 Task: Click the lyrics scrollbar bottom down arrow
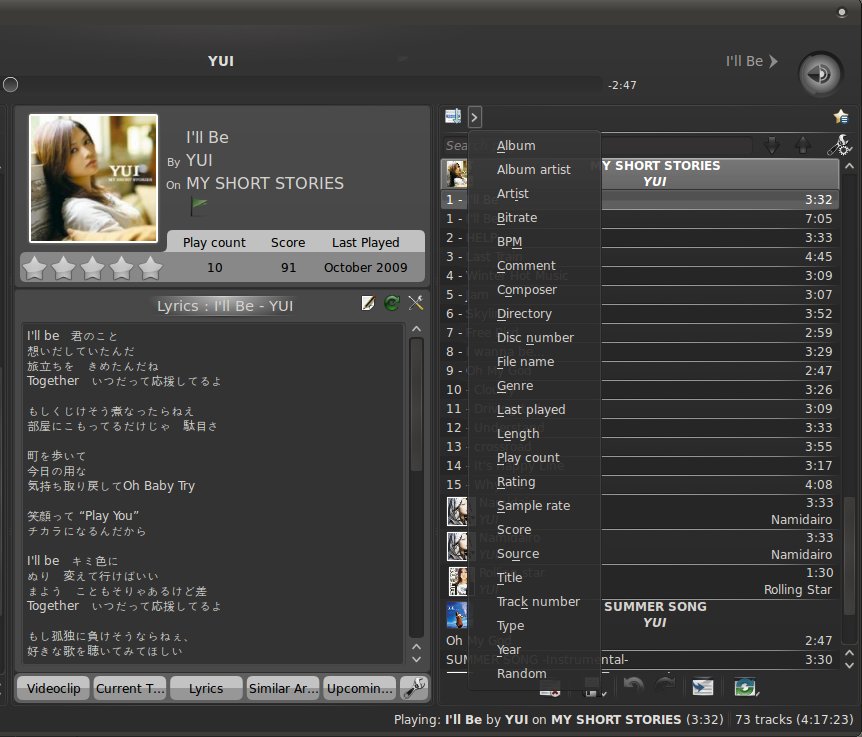pyautogui.click(x=416, y=659)
